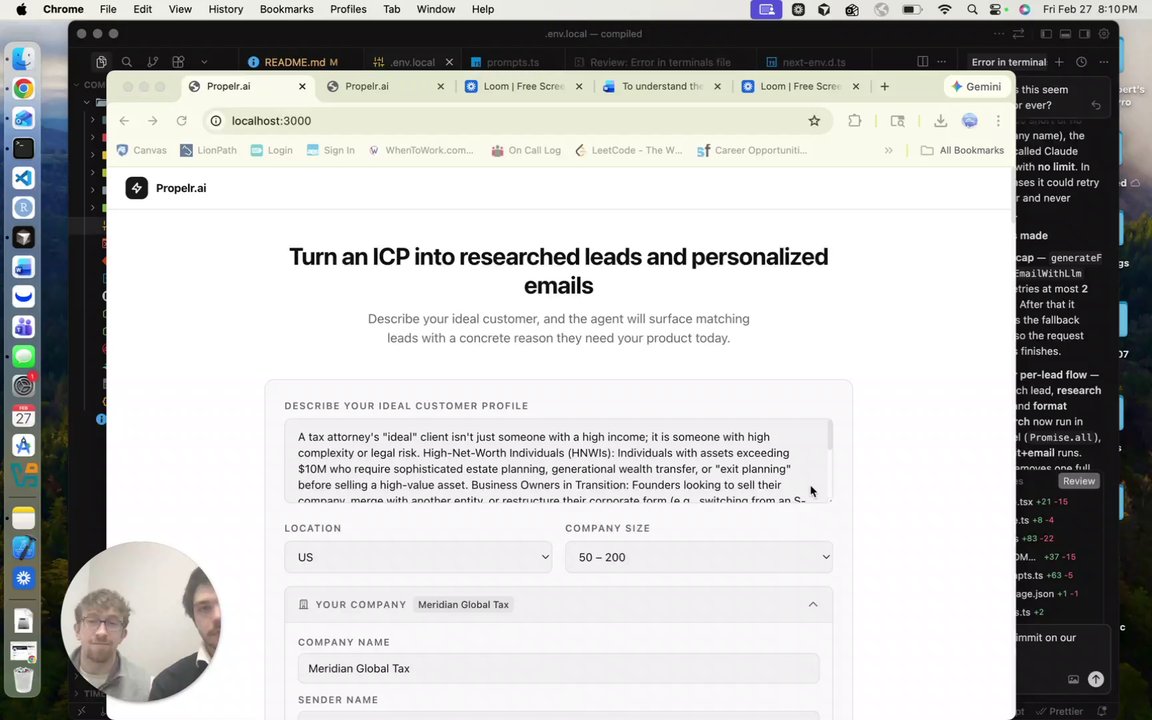Show chat history clock icon in editor

[x=1081, y=62]
